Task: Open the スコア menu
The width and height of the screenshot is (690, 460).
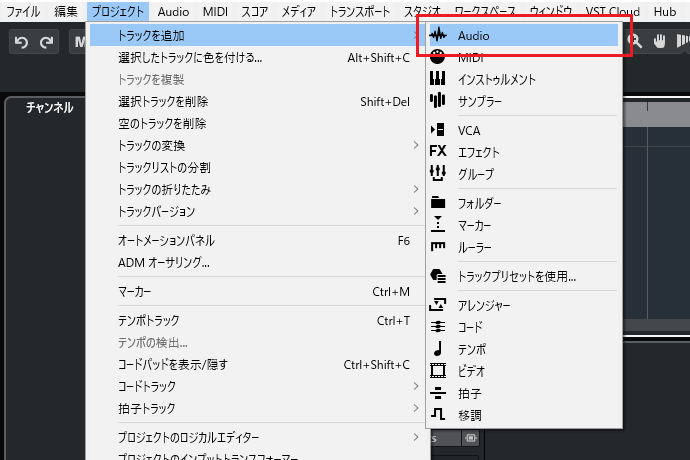Action: [x=254, y=11]
